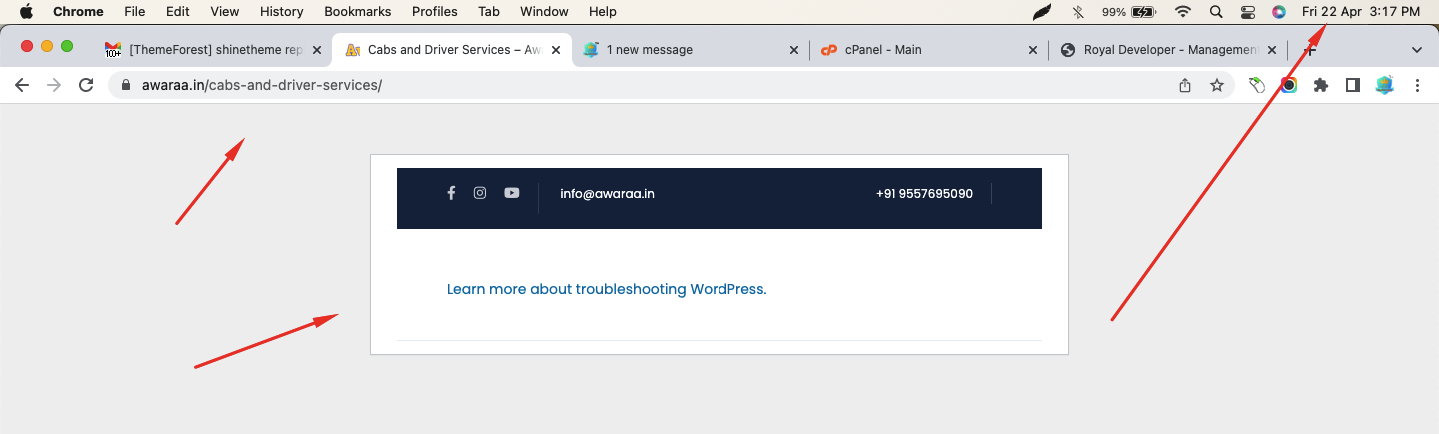The height and width of the screenshot is (434, 1439).
Task: Open Chrome's three-dot menu
Action: [x=1417, y=85]
